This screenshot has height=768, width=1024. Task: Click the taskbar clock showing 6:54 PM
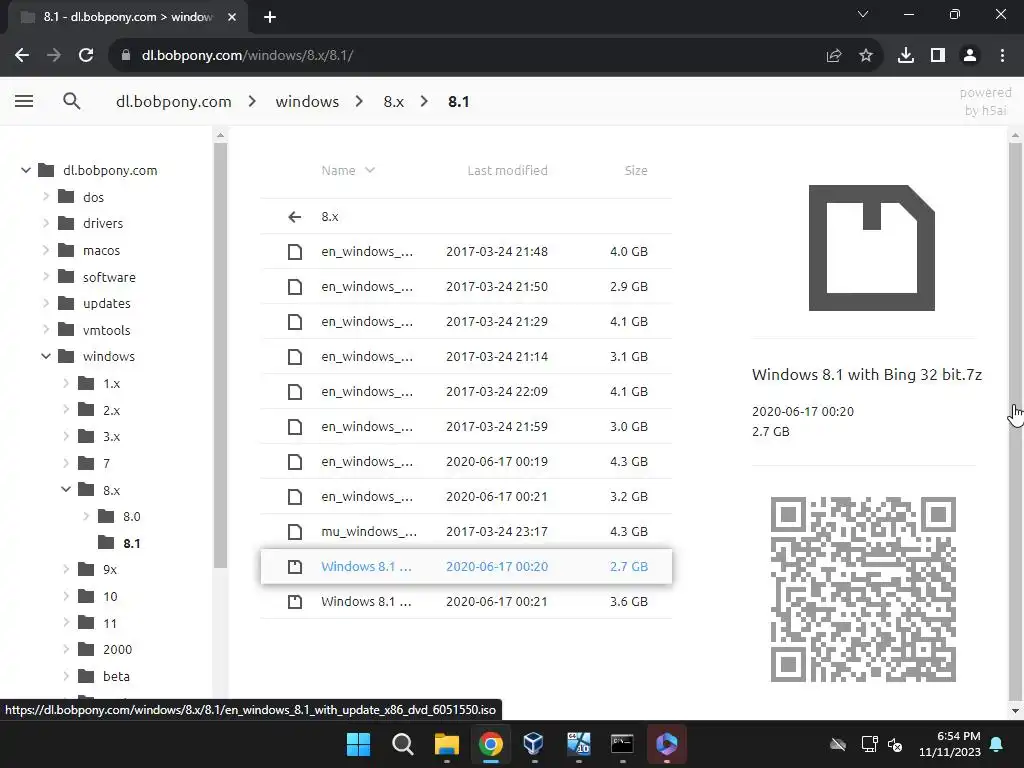click(950, 744)
